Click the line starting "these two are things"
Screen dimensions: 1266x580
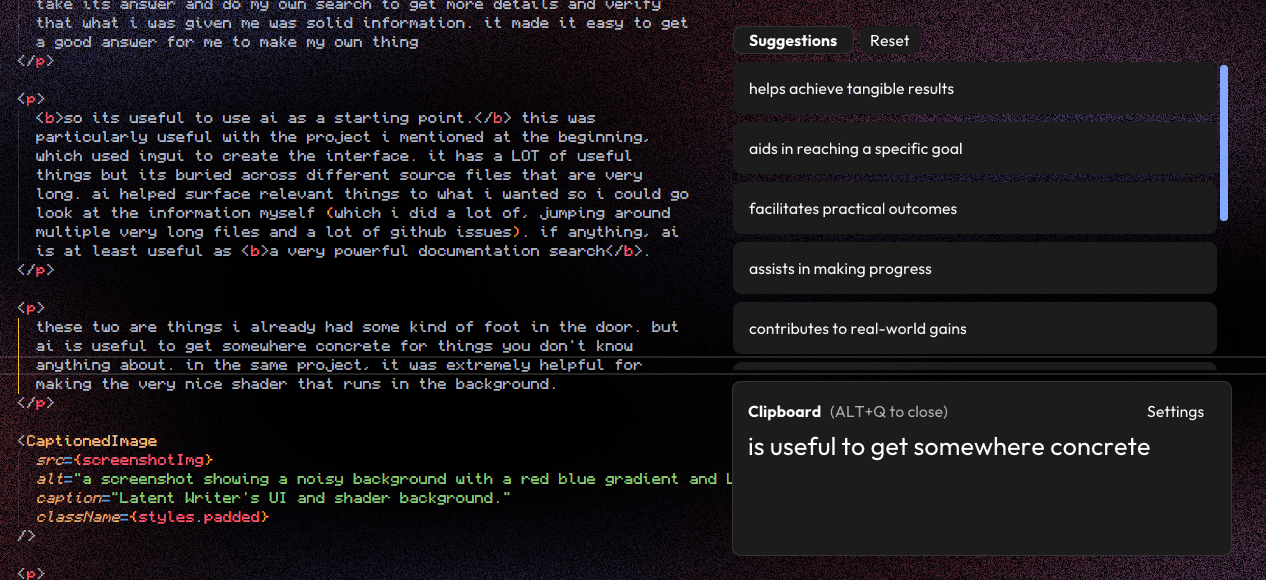[357, 327]
